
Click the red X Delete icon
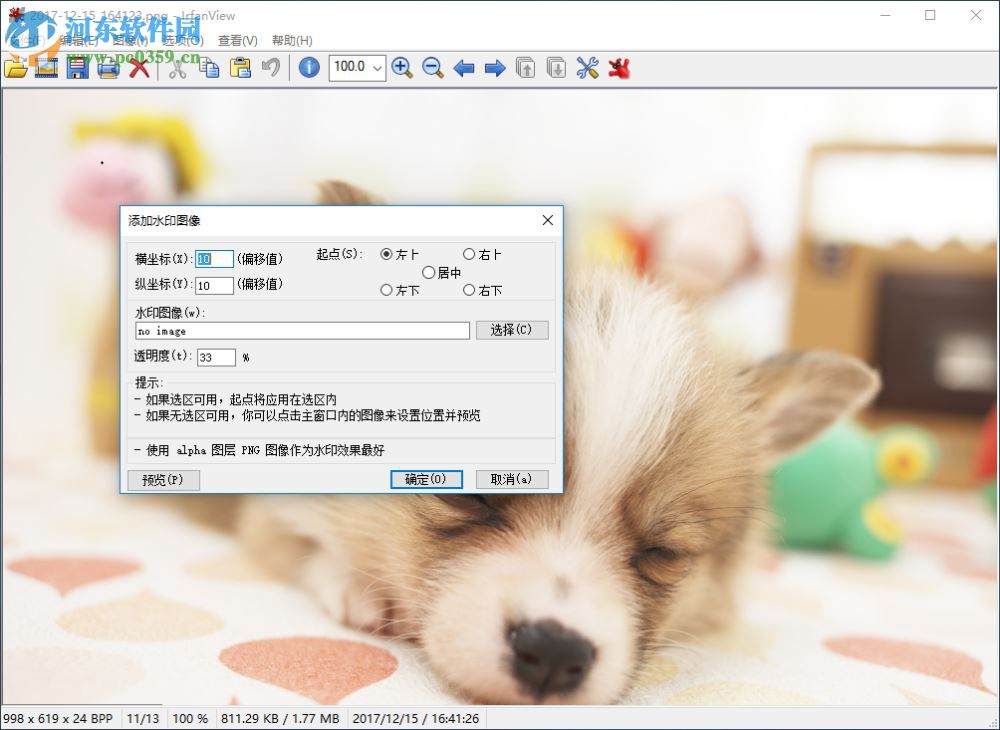(x=139, y=68)
